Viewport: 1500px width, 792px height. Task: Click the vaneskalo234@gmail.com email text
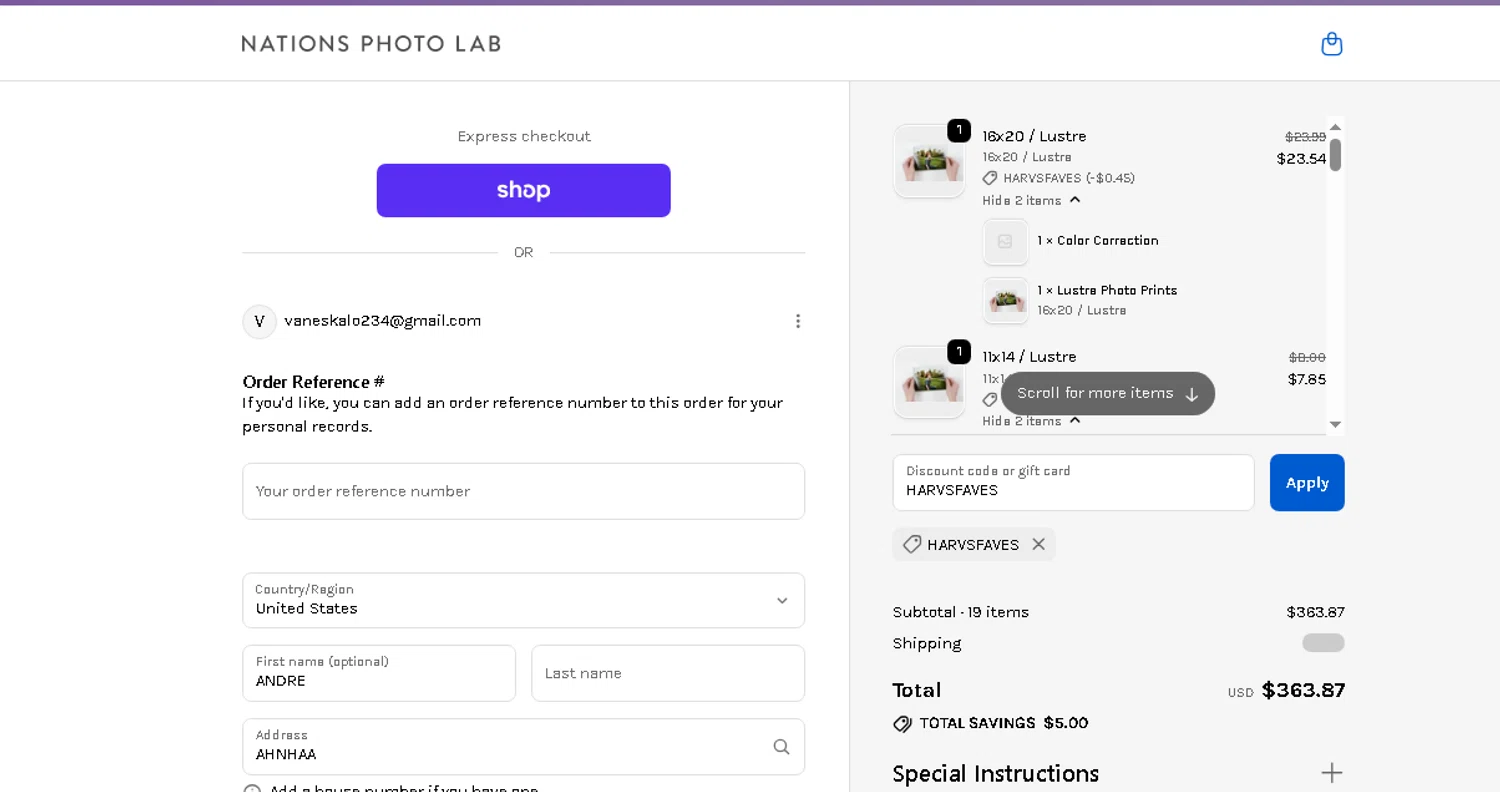(x=383, y=321)
